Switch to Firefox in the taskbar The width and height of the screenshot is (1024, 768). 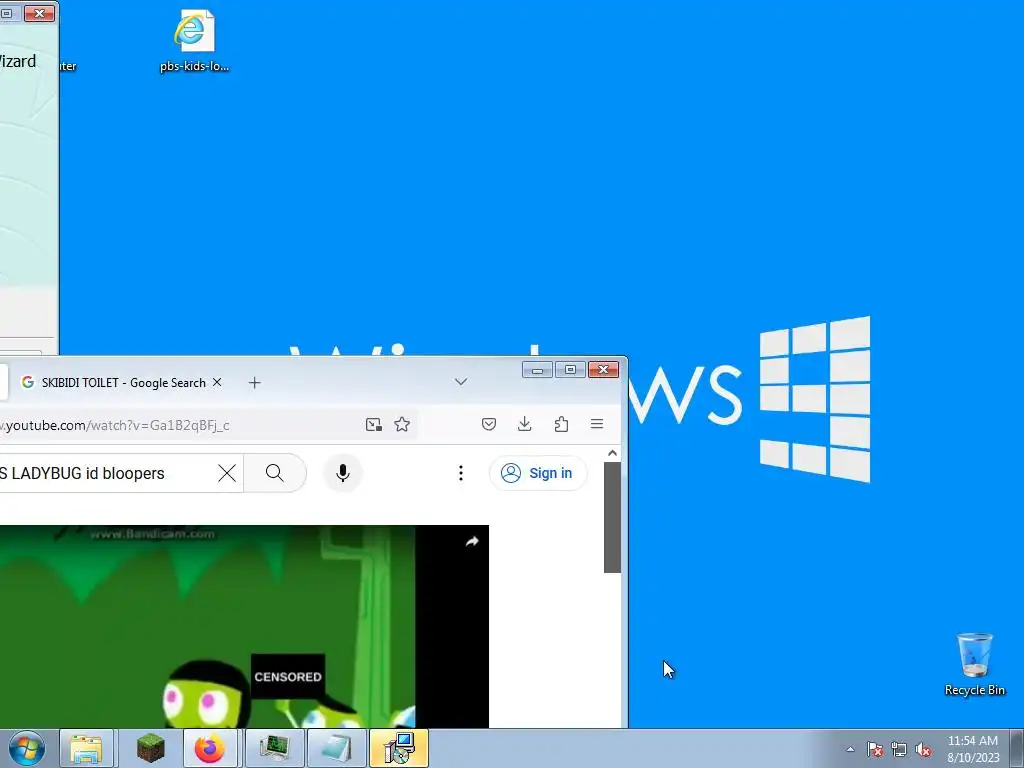coord(210,748)
